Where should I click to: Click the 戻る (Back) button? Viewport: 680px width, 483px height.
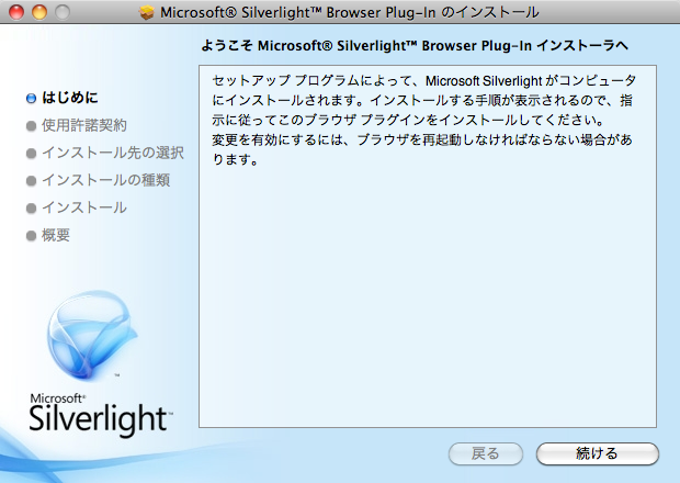pyautogui.click(x=485, y=454)
